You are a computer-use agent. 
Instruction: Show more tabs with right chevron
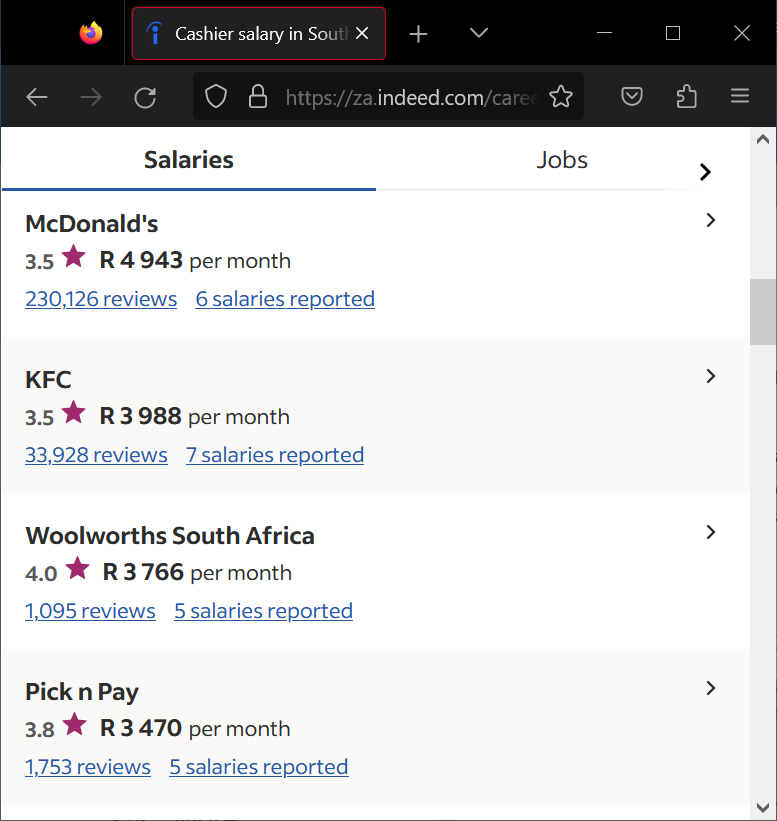pos(705,172)
